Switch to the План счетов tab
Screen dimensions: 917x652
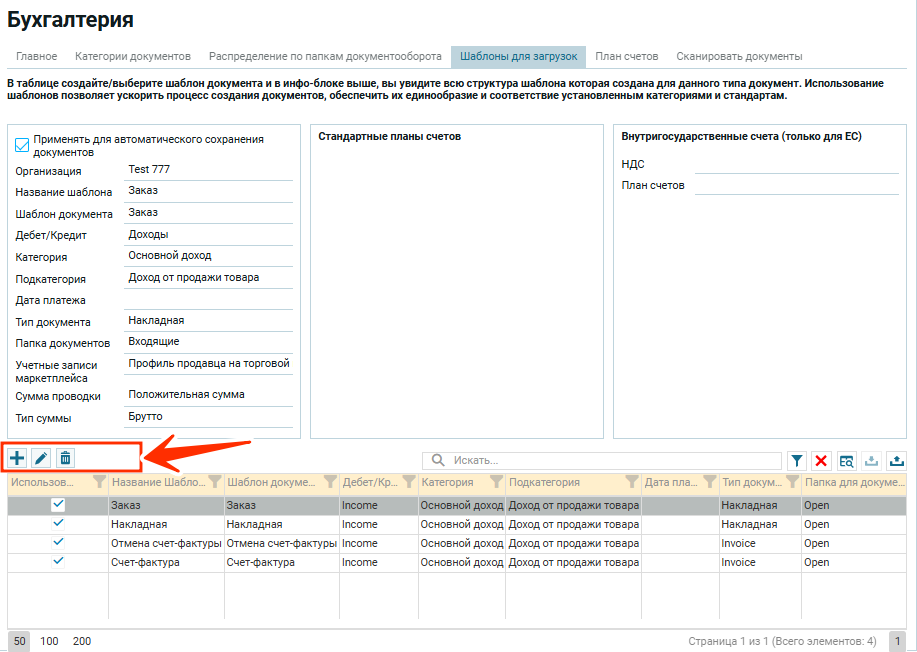tap(626, 56)
